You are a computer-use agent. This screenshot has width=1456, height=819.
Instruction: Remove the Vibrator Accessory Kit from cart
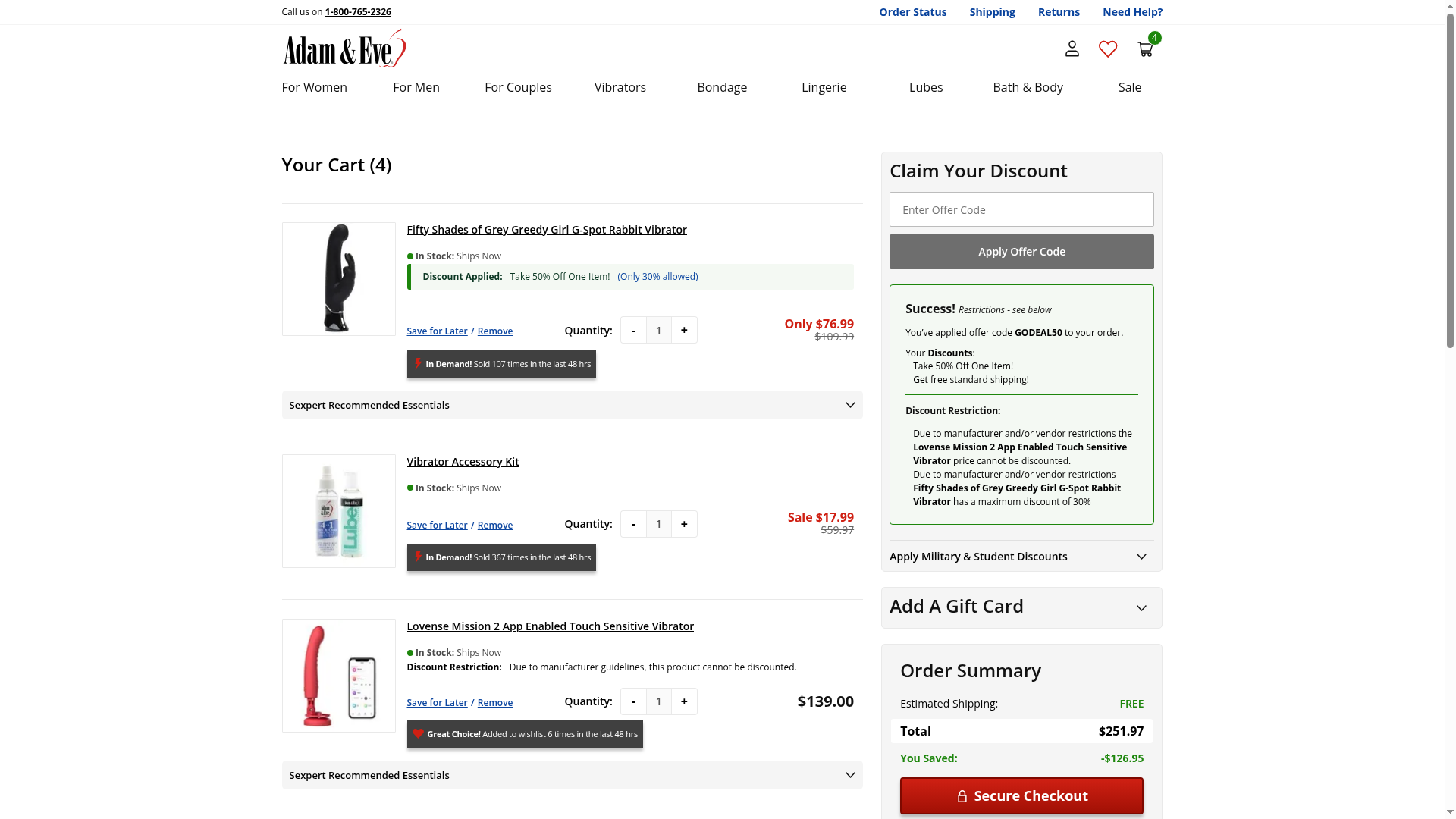click(x=494, y=526)
